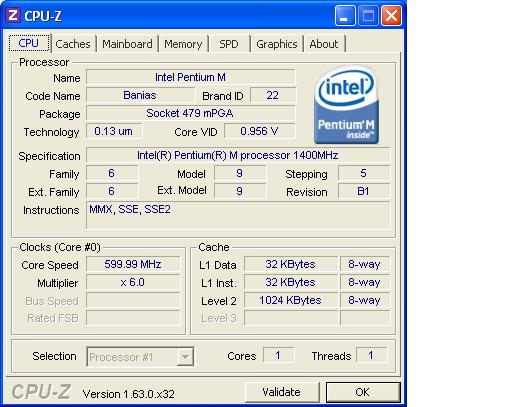Click the Level 2 1024 KBytes value
This screenshot has height=407, width=512.
[x=291, y=300]
